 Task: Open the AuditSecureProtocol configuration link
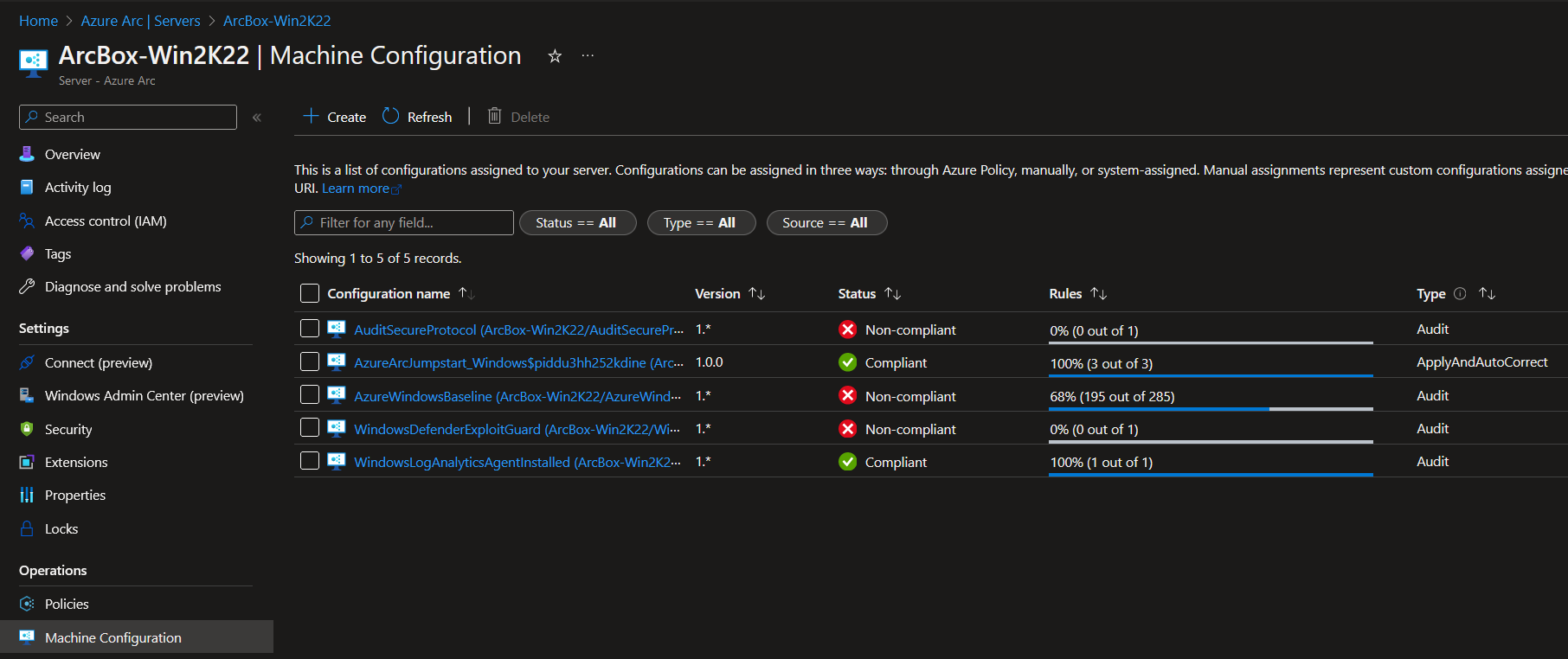(518, 329)
